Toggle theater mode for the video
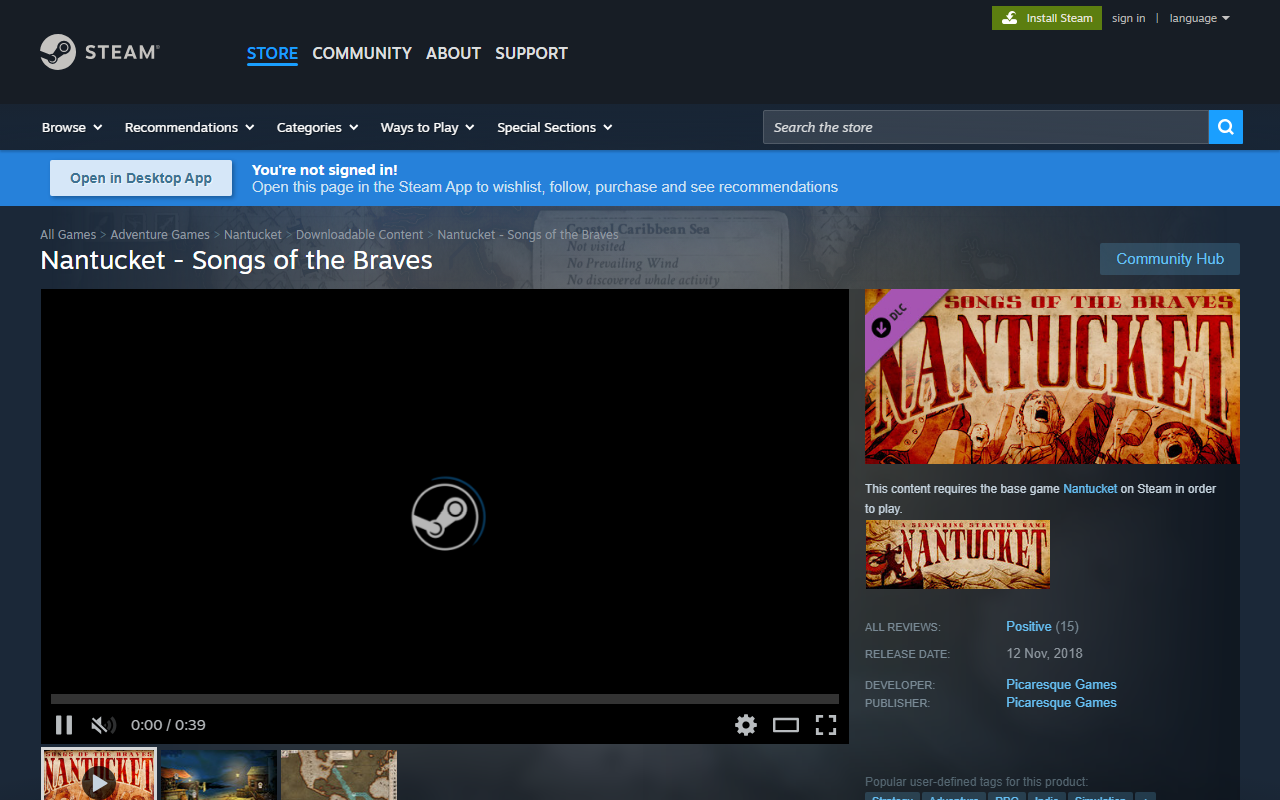The width and height of the screenshot is (1280, 800). click(x=786, y=725)
